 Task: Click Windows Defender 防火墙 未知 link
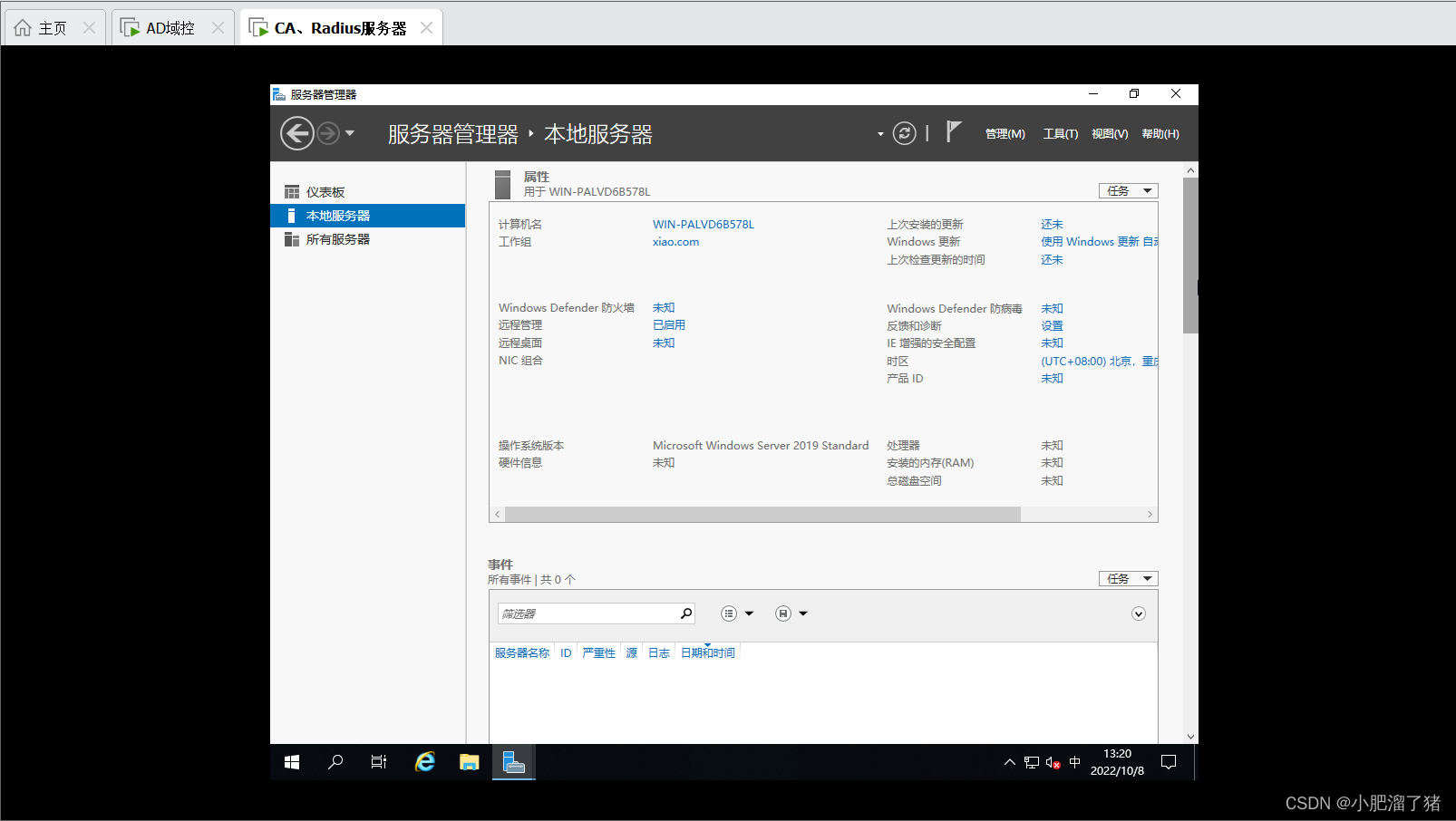click(664, 308)
